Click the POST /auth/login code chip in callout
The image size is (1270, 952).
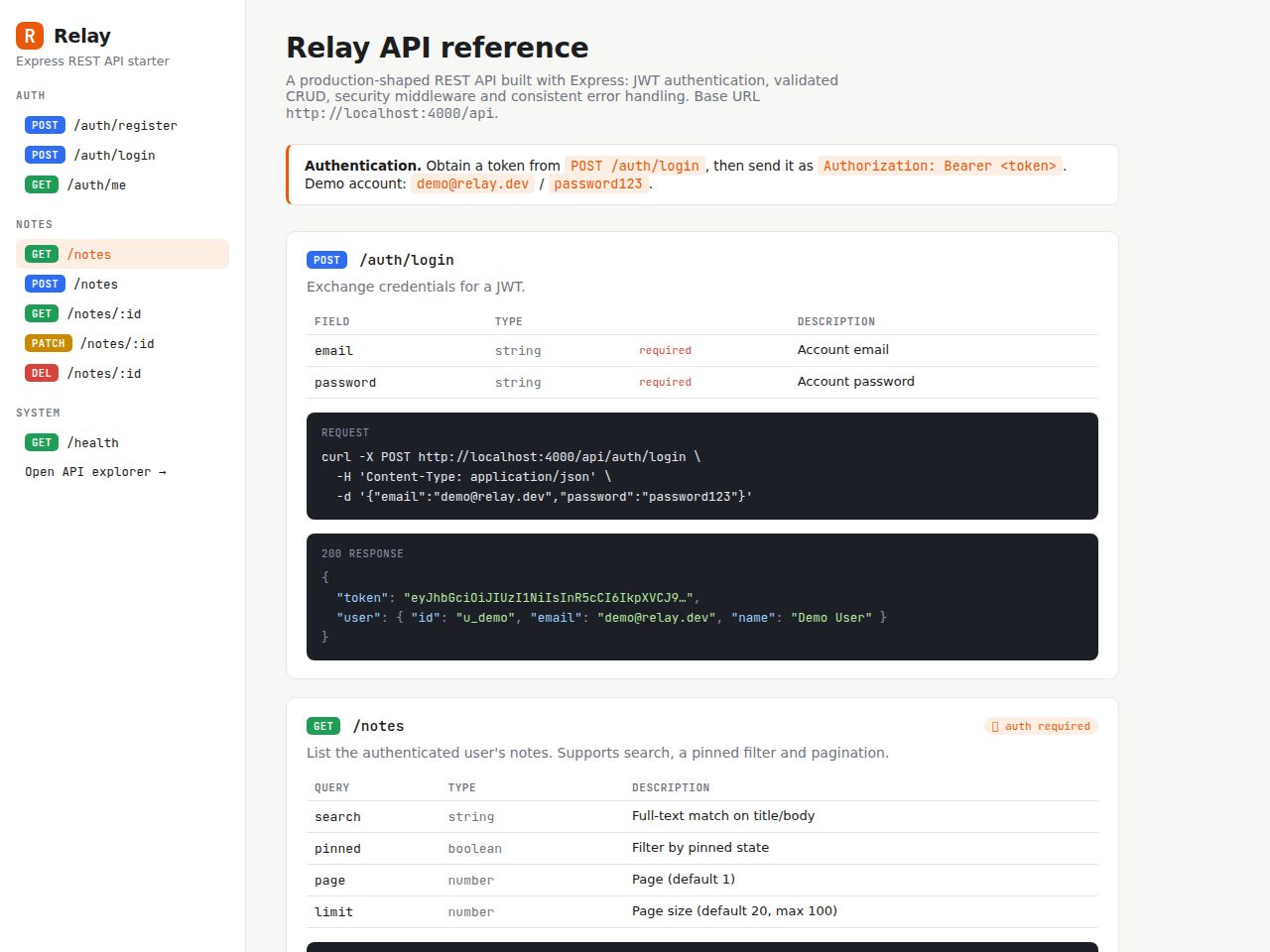point(635,166)
